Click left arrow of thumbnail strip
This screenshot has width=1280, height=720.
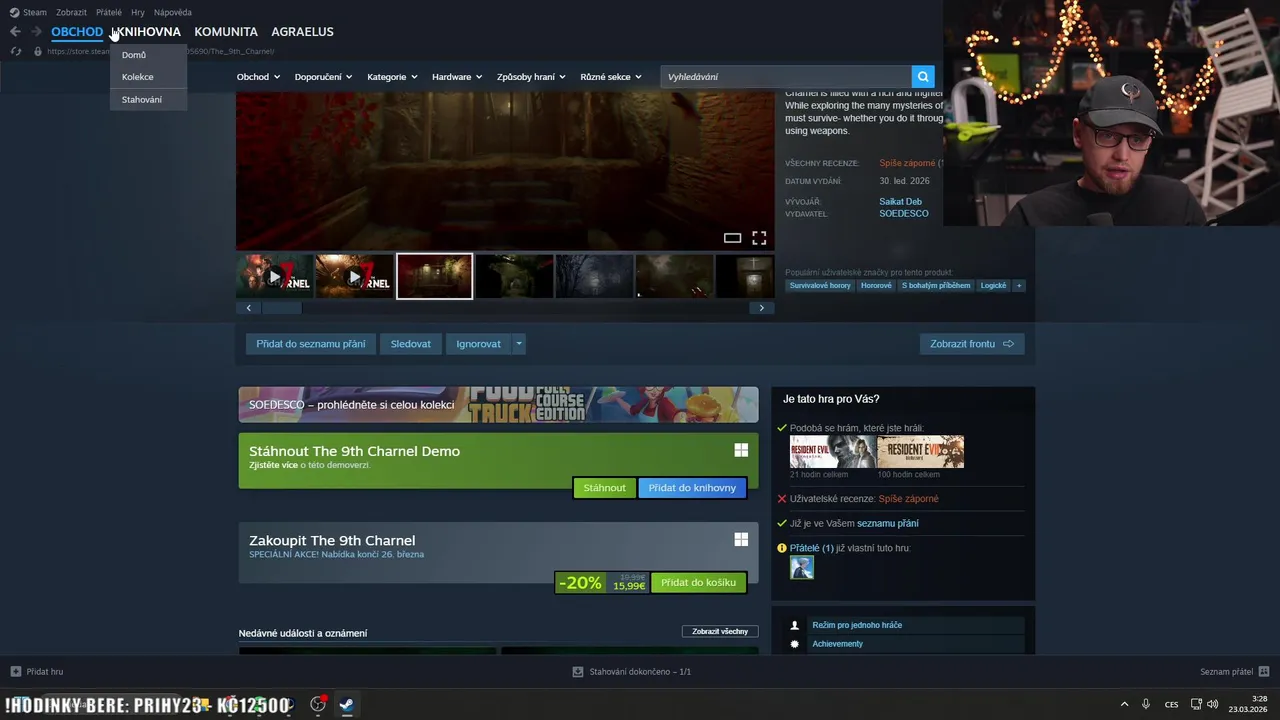pyautogui.click(x=249, y=308)
